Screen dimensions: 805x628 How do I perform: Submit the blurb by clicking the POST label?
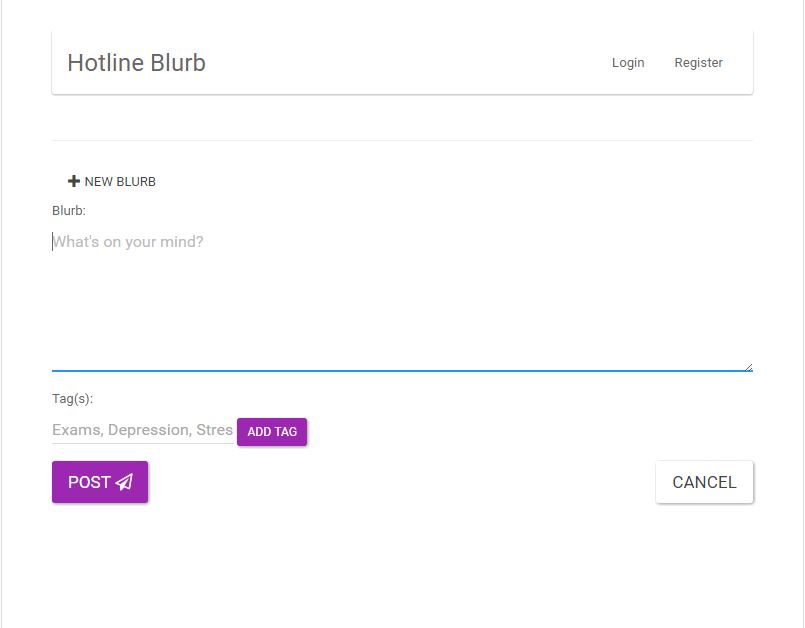pyautogui.click(x=89, y=482)
